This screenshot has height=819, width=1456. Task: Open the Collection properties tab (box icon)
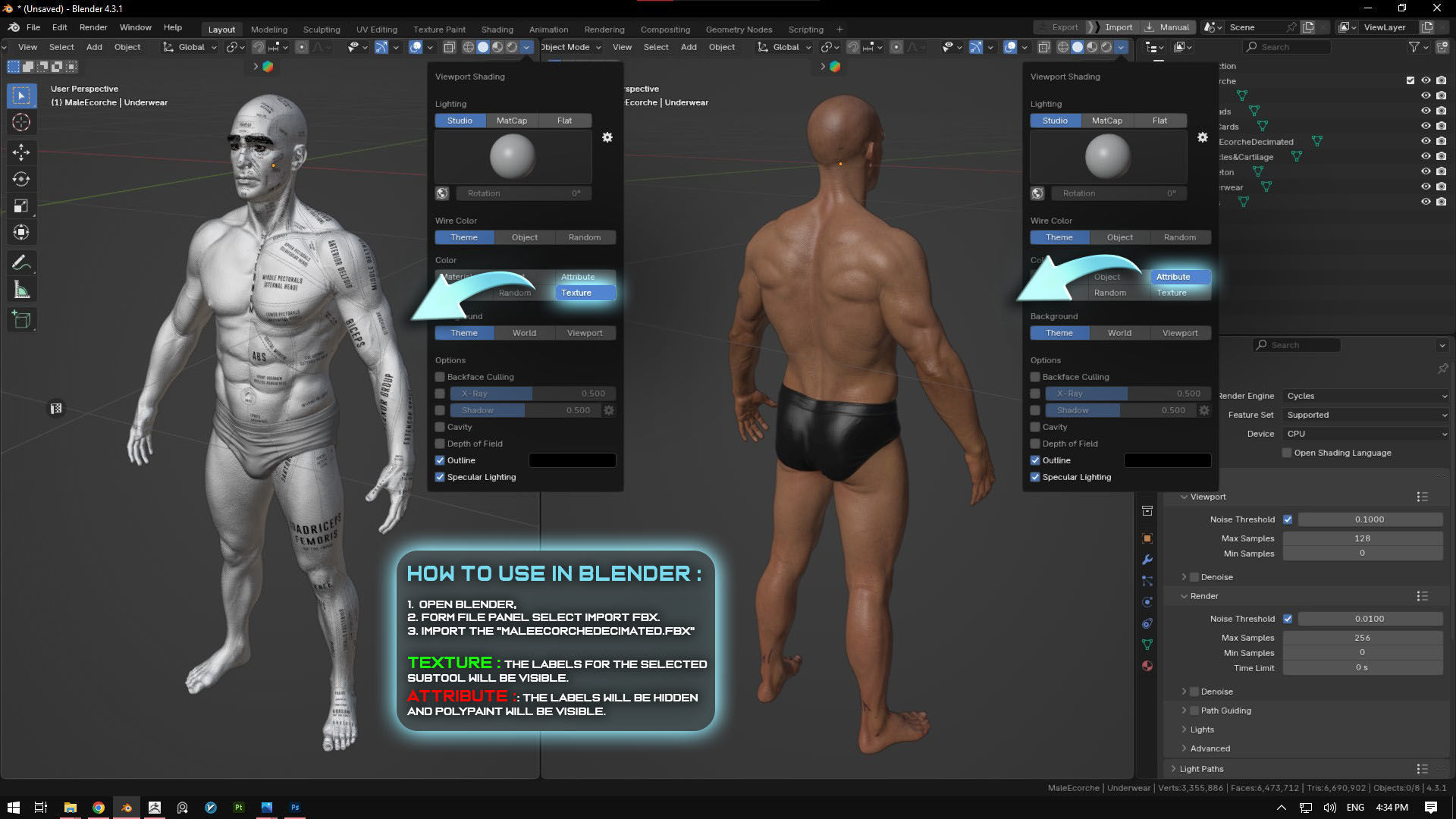1147,511
